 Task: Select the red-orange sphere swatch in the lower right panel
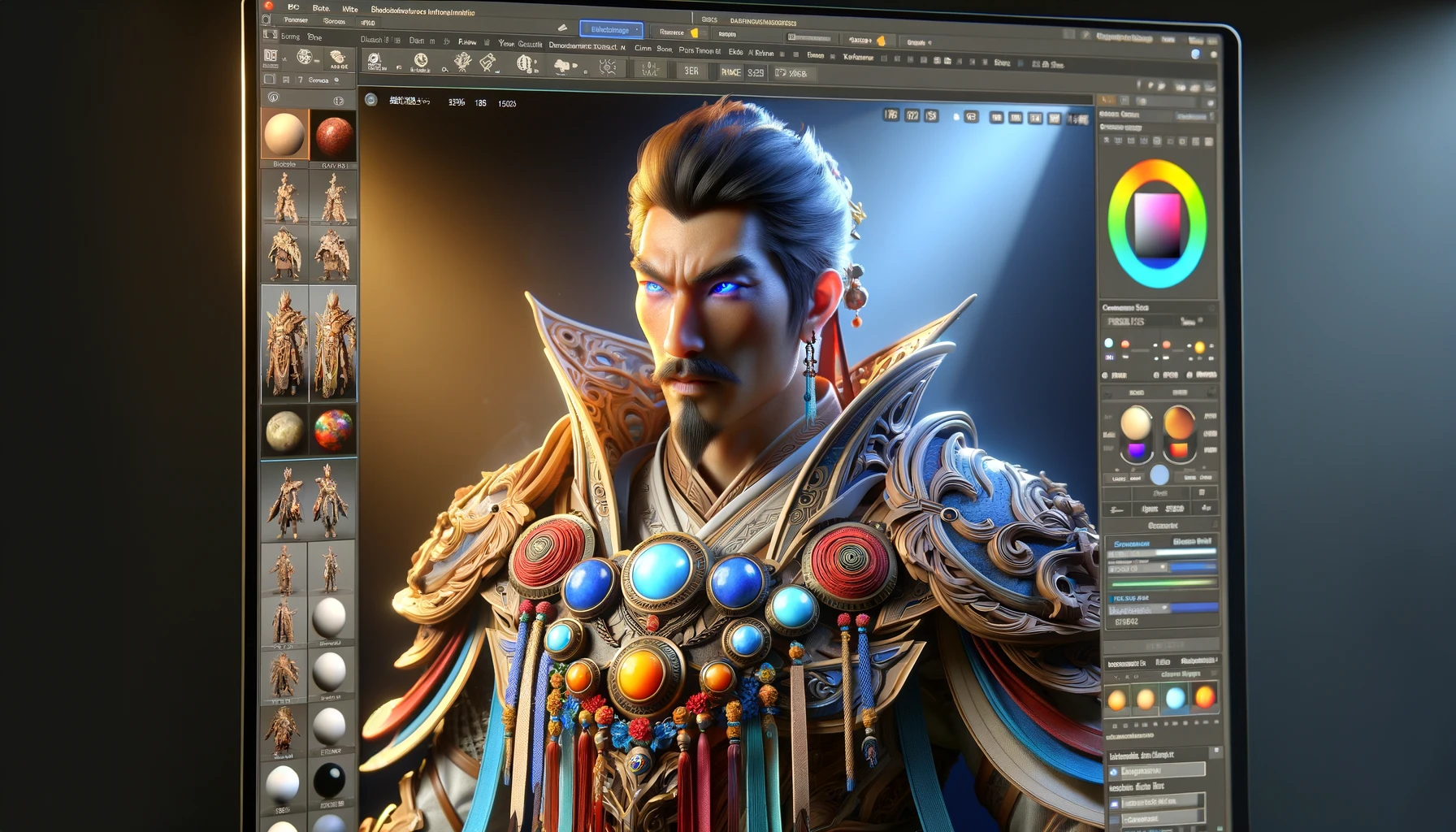[x=1204, y=697]
